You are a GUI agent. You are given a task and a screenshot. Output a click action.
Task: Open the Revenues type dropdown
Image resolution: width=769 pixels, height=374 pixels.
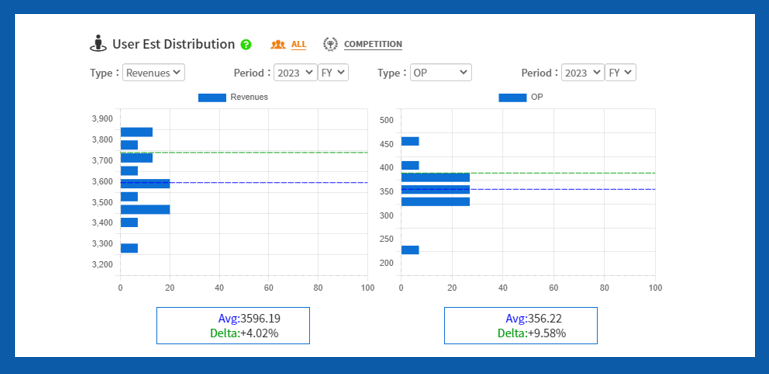[x=154, y=73]
